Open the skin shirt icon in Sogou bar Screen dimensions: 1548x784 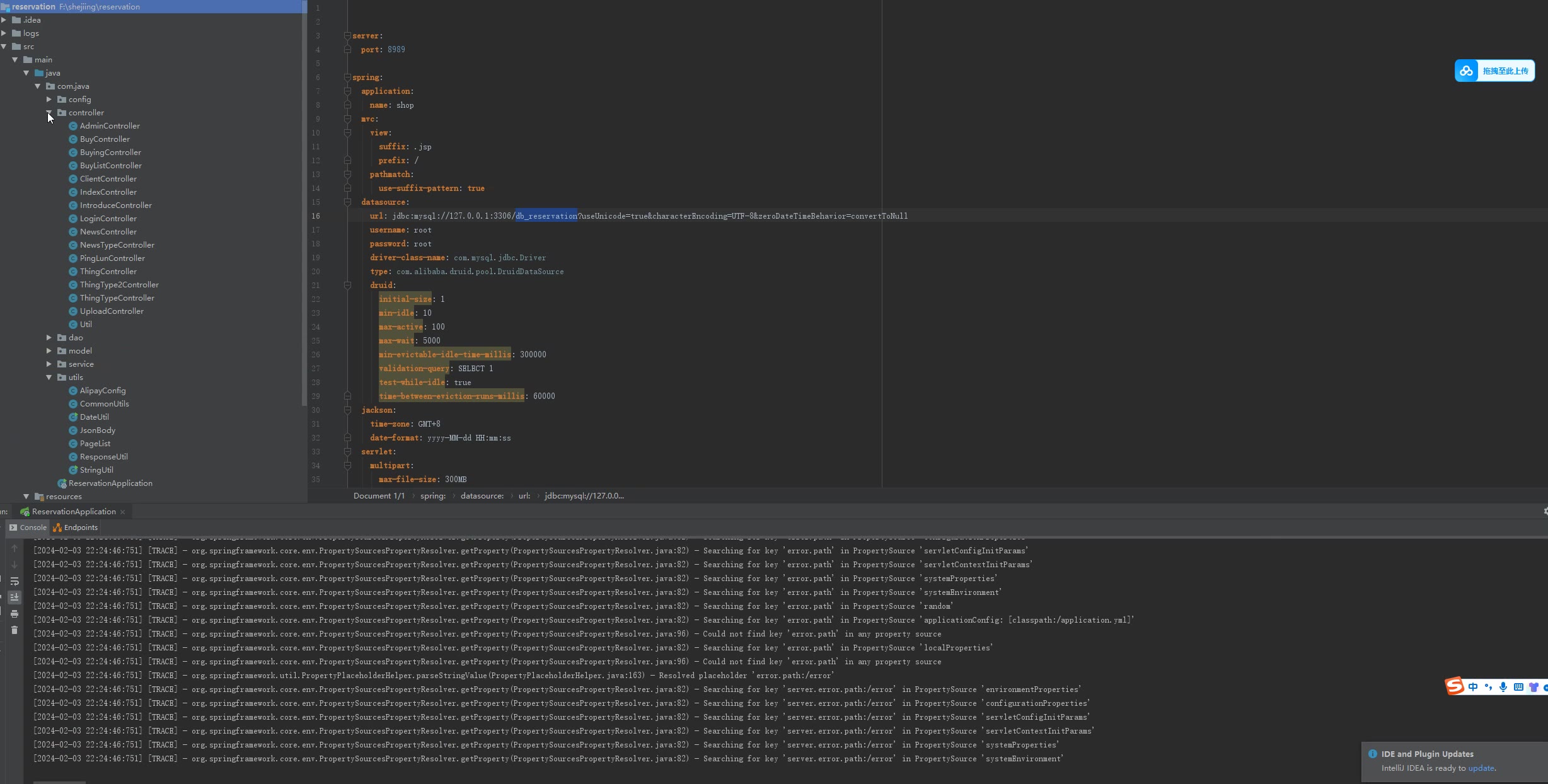[1534, 687]
